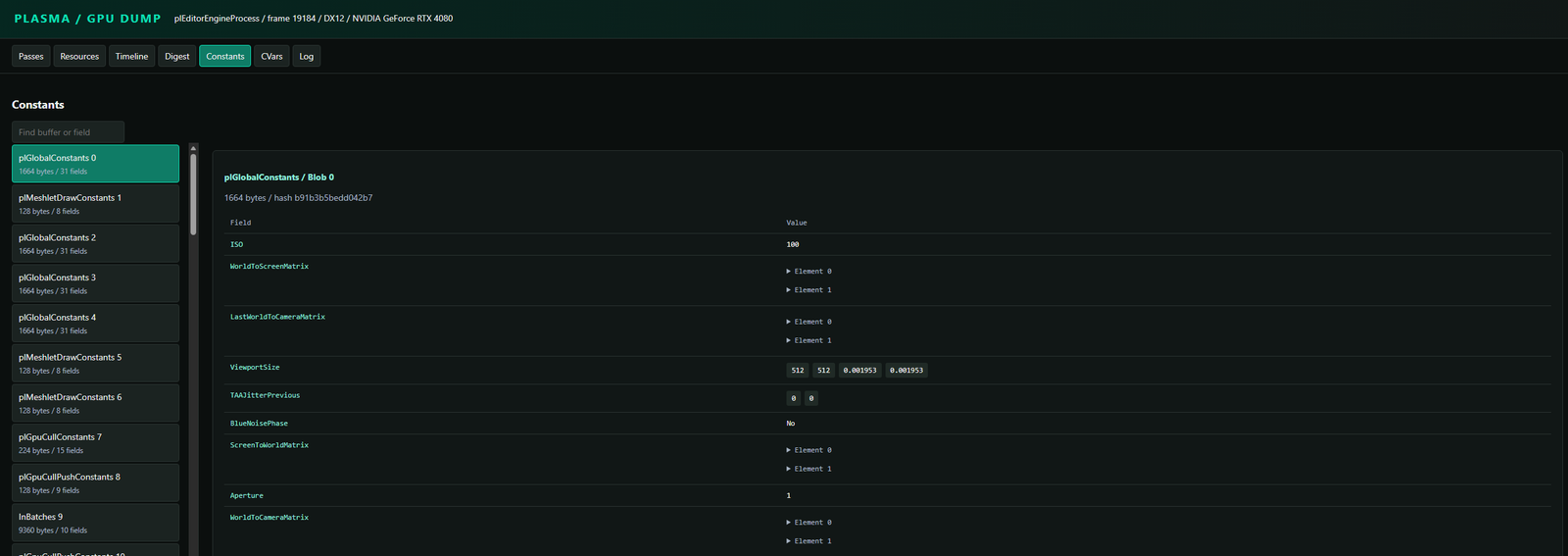Click the WorldToScreenMatrix field name
Screen dimensions: 1568x556
[269, 266]
